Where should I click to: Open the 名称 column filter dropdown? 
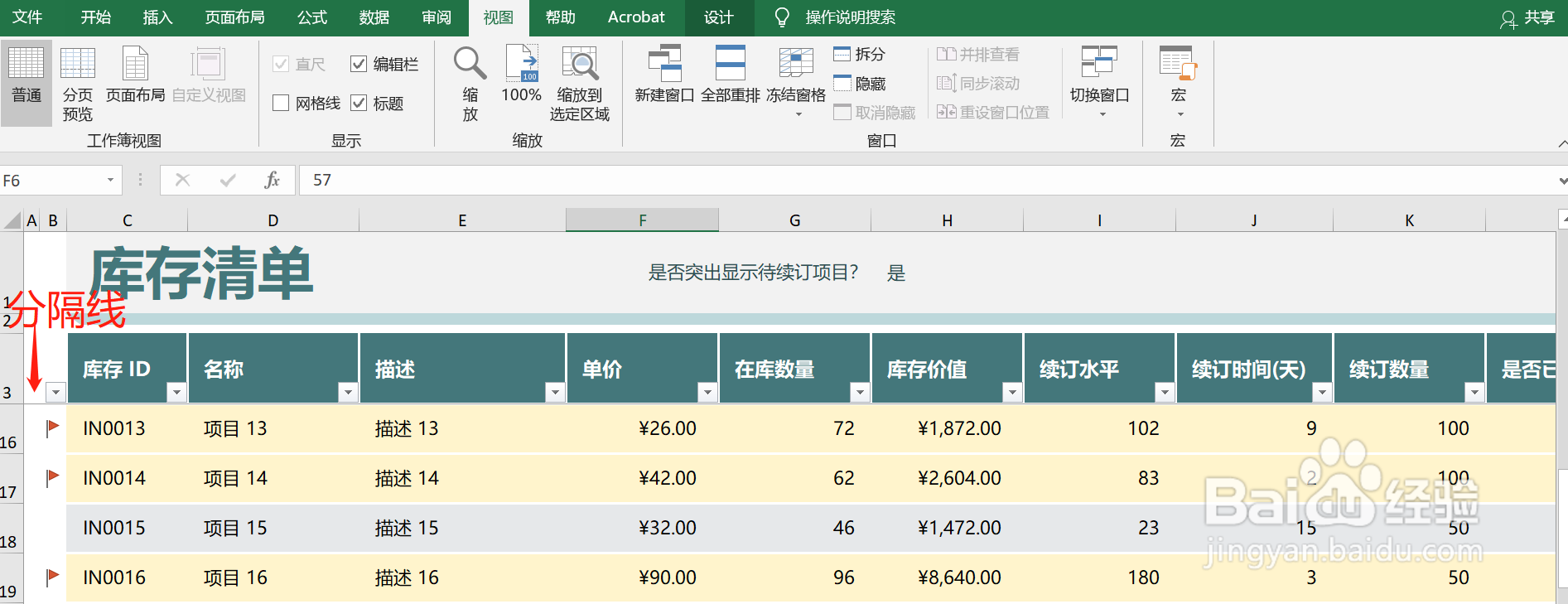[x=348, y=392]
